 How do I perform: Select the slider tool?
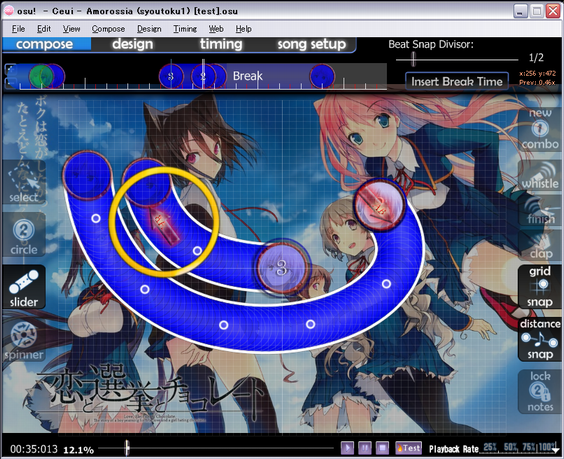coord(24,287)
